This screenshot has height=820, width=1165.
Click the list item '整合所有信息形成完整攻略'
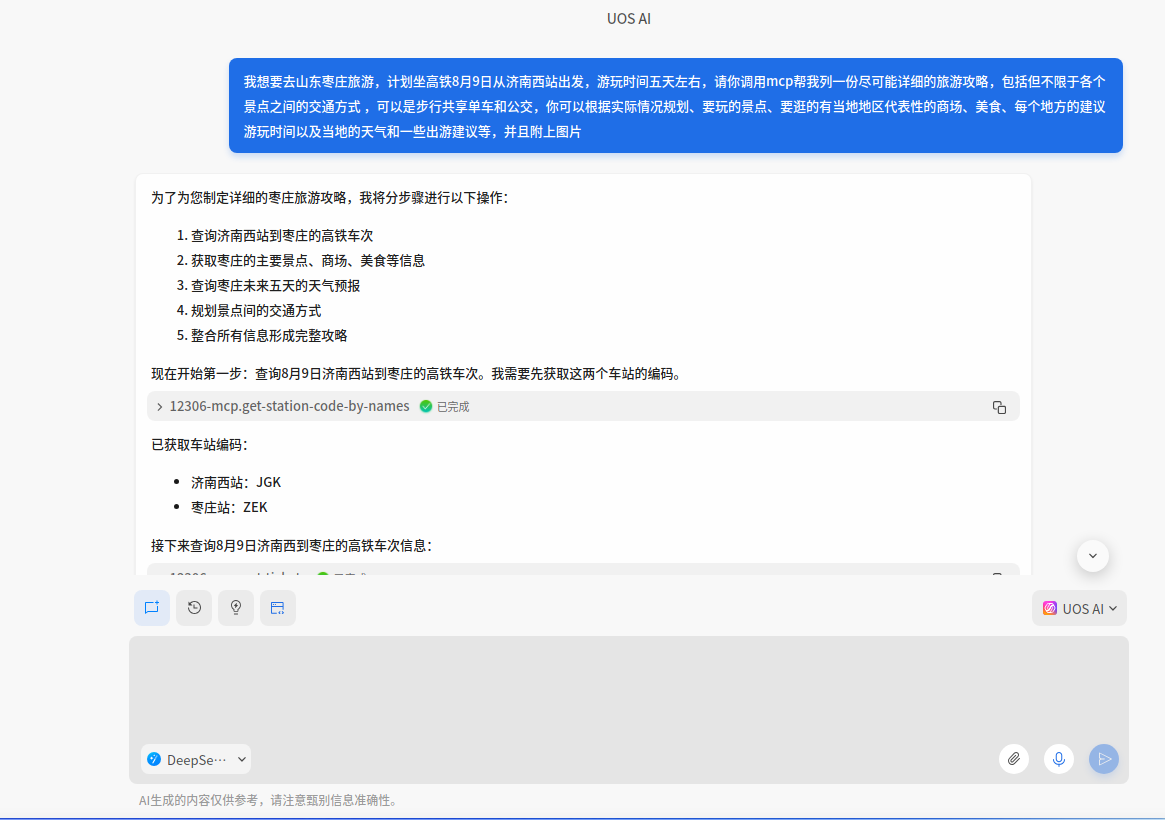click(269, 336)
